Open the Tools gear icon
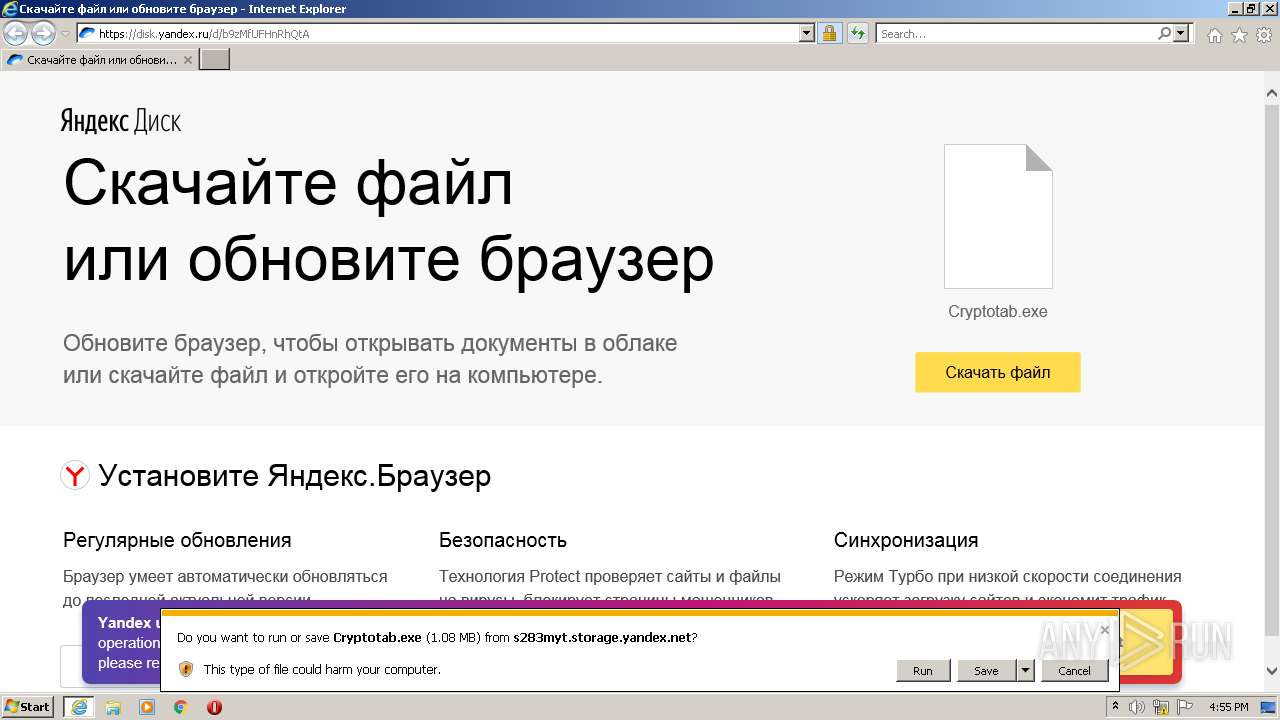This screenshot has width=1280, height=720. click(x=1263, y=35)
